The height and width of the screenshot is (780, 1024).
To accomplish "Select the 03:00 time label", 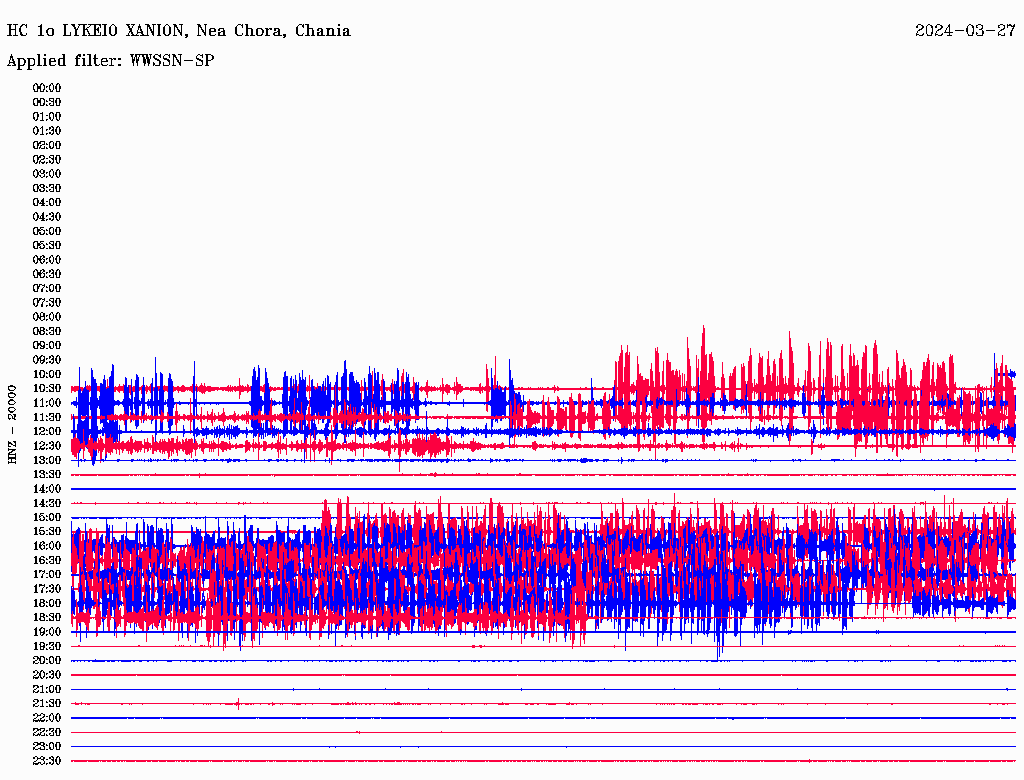I will [47, 173].
